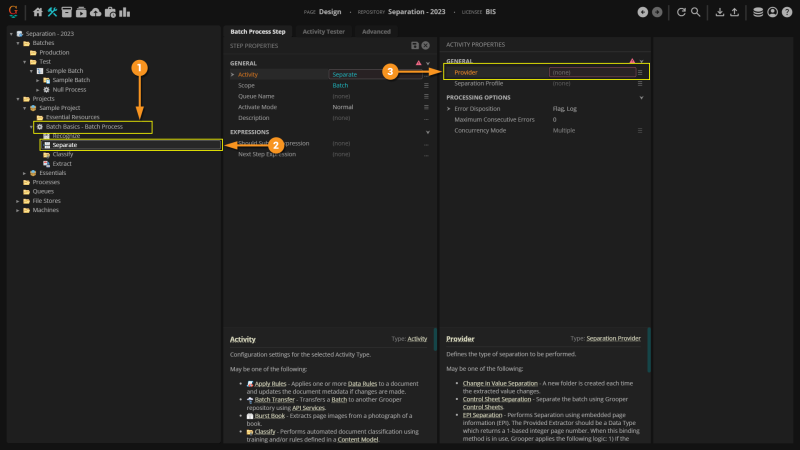Expand the Machines folder
This screenshot has width=800, height=450.
pos(18,210)
